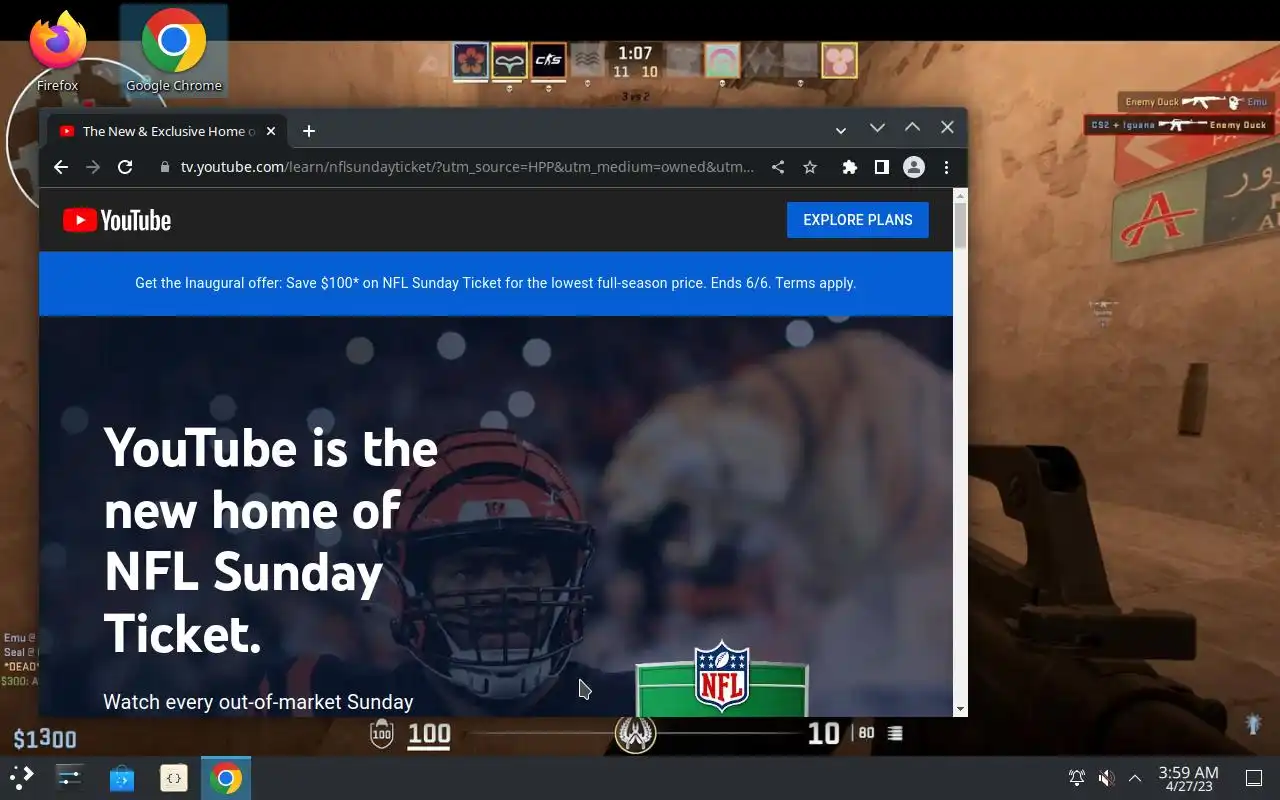The image size is (1280, 800).
Task: Open Chrome's three-dot menu
Action: pyautogui.click(x=946, y=167)
